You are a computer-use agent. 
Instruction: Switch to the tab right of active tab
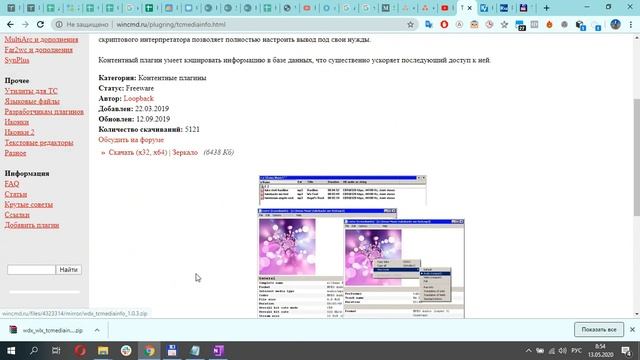coord(484,8)
